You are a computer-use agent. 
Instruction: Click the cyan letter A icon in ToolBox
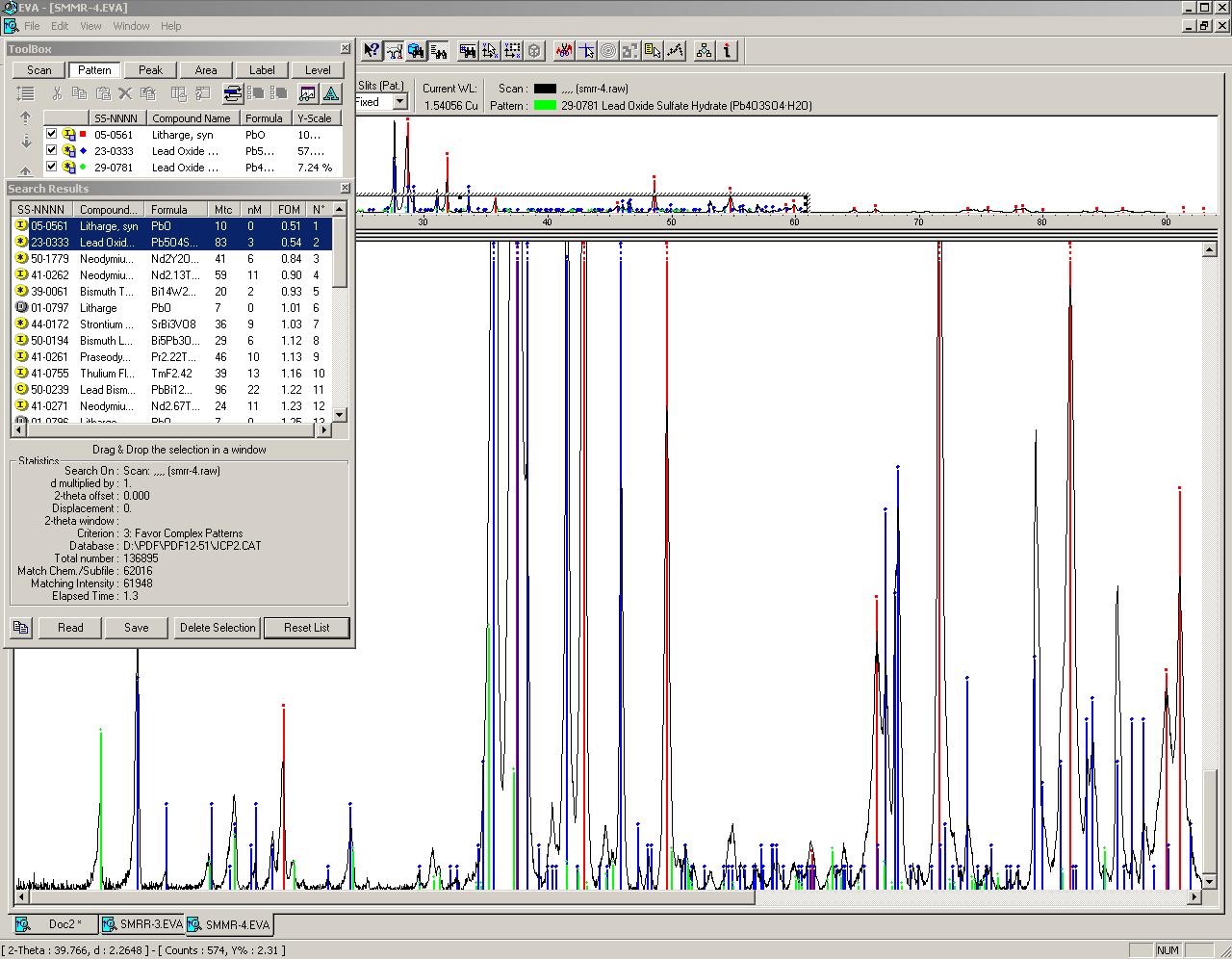click(331, 93)
